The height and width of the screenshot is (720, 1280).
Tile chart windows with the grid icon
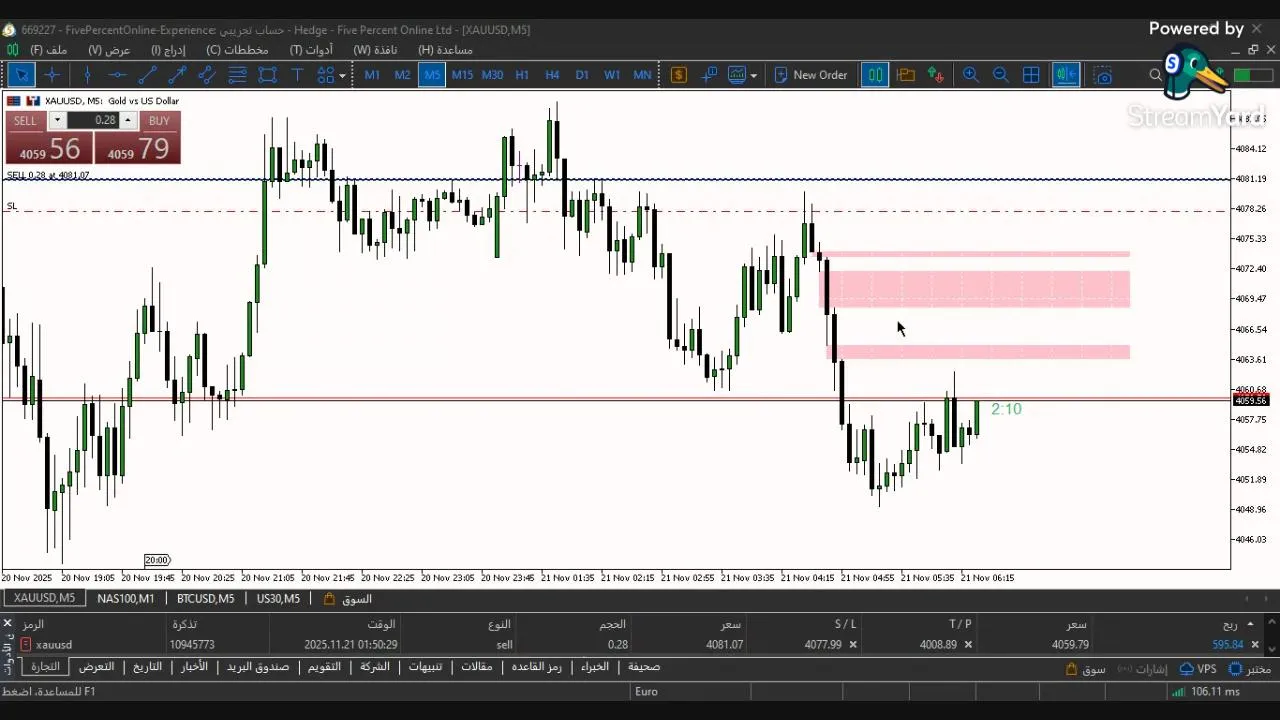[1031, 75]
